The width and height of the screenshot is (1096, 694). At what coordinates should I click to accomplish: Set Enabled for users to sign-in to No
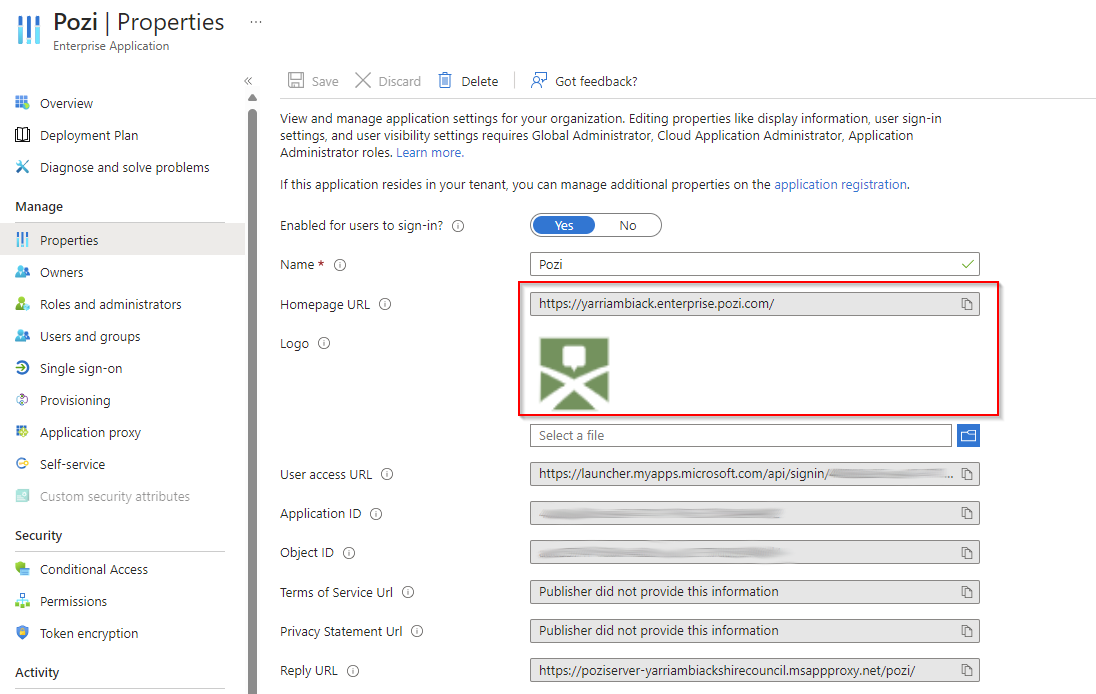pyautogui.click(x=628, y=225)
